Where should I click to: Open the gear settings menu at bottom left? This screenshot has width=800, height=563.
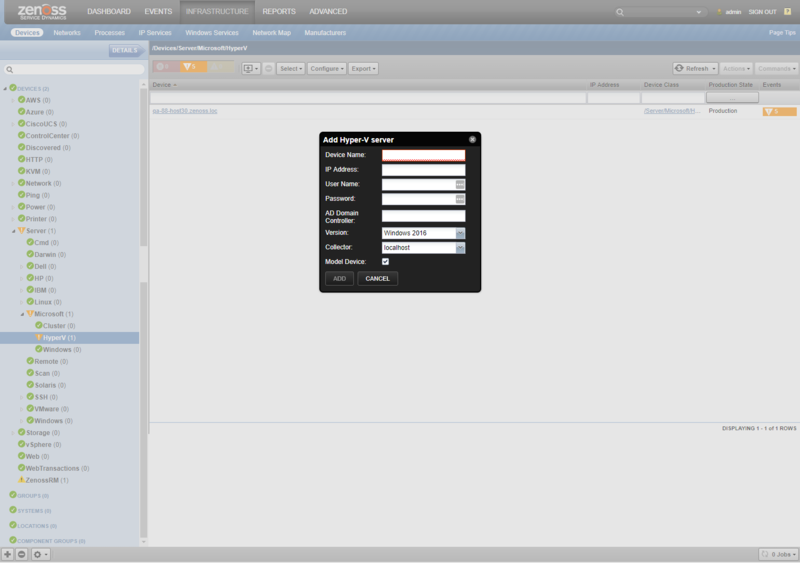(40, 554)
